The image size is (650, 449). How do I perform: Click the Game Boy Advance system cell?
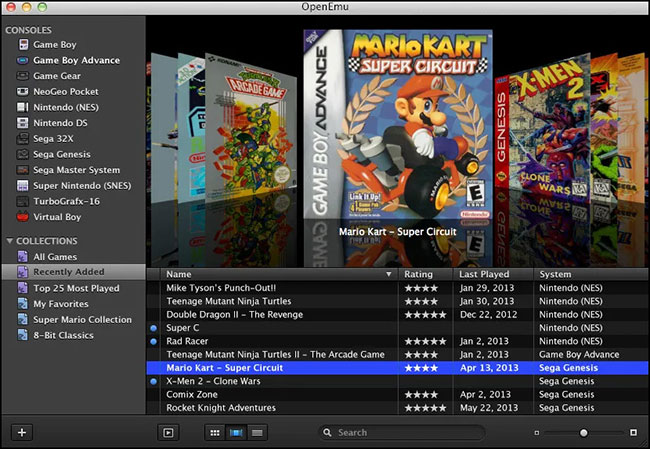pyautogui.click(x=579, y=354)
